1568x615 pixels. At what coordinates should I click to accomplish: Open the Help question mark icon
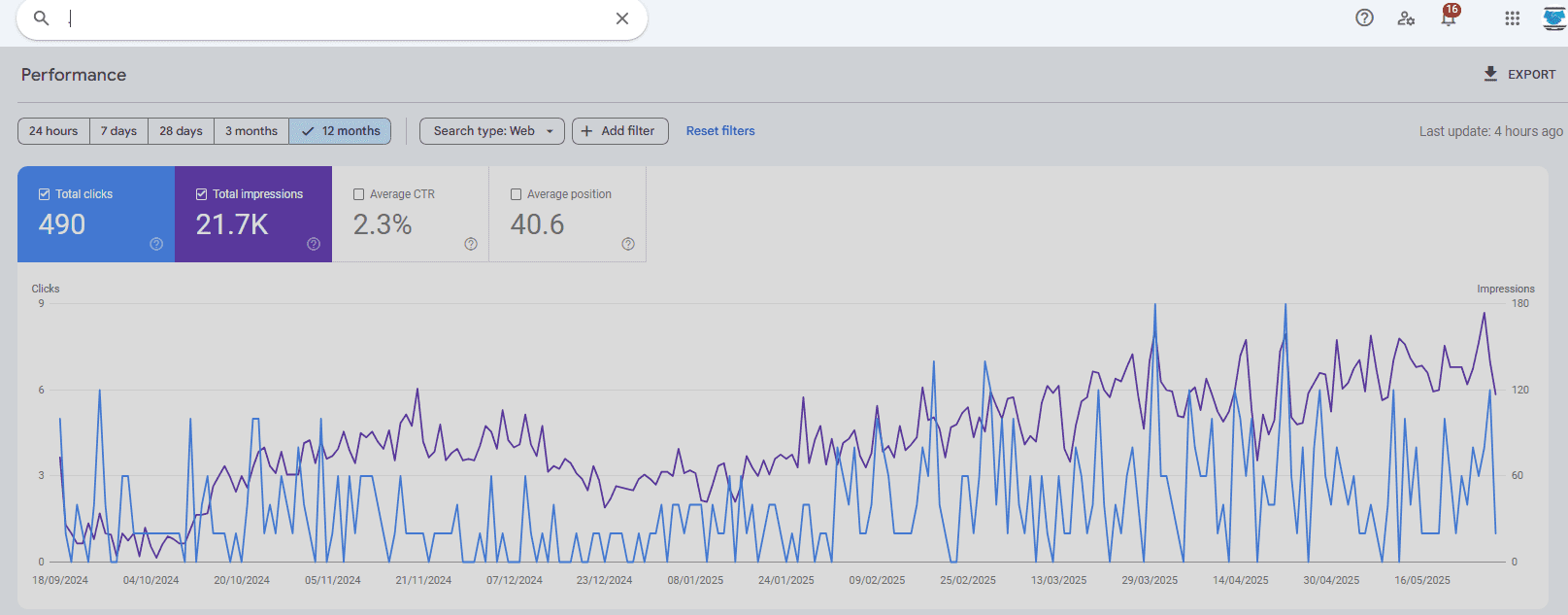[x=1364, y=17]
